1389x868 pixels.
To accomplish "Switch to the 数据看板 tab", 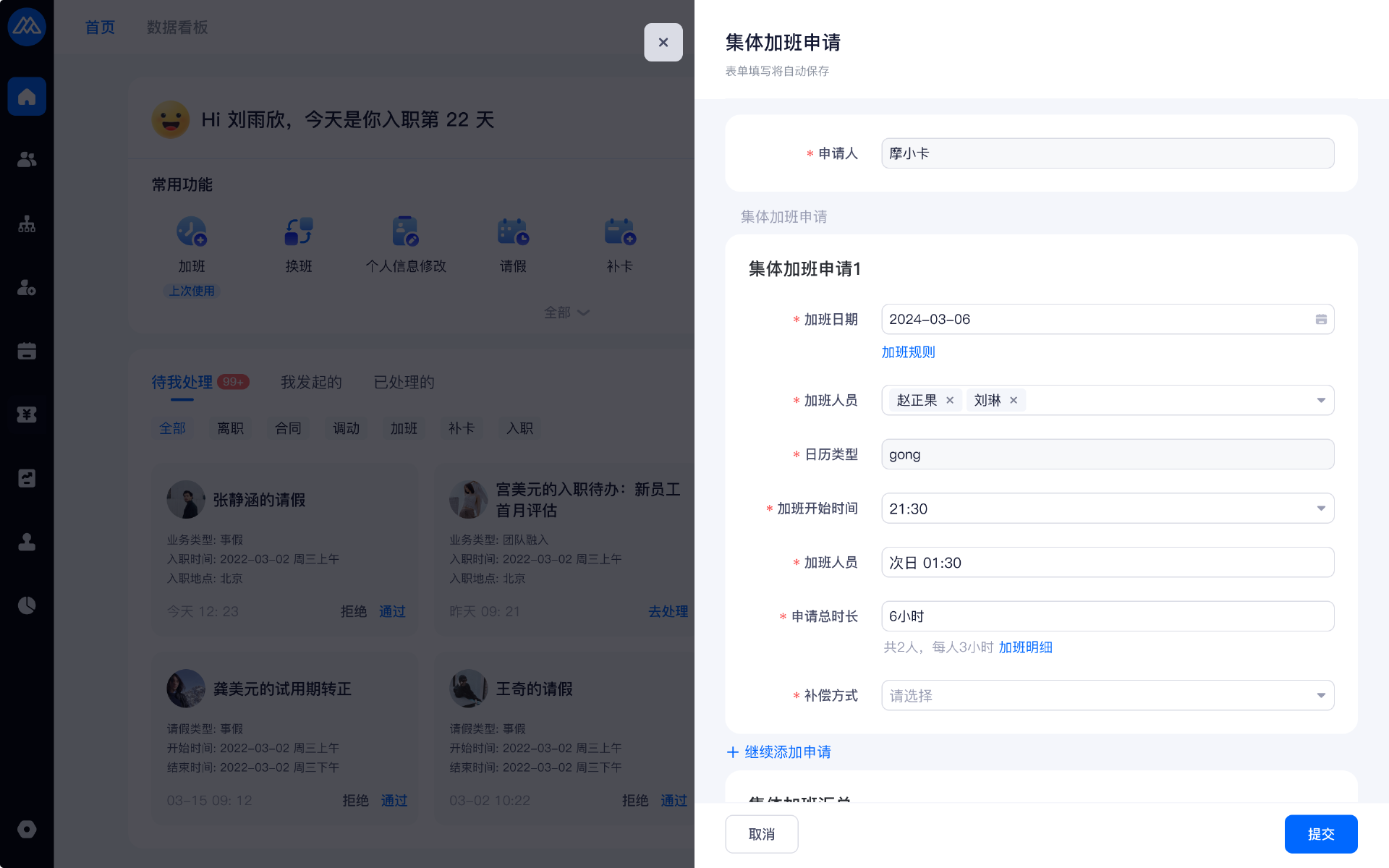I will pos(177,27).
